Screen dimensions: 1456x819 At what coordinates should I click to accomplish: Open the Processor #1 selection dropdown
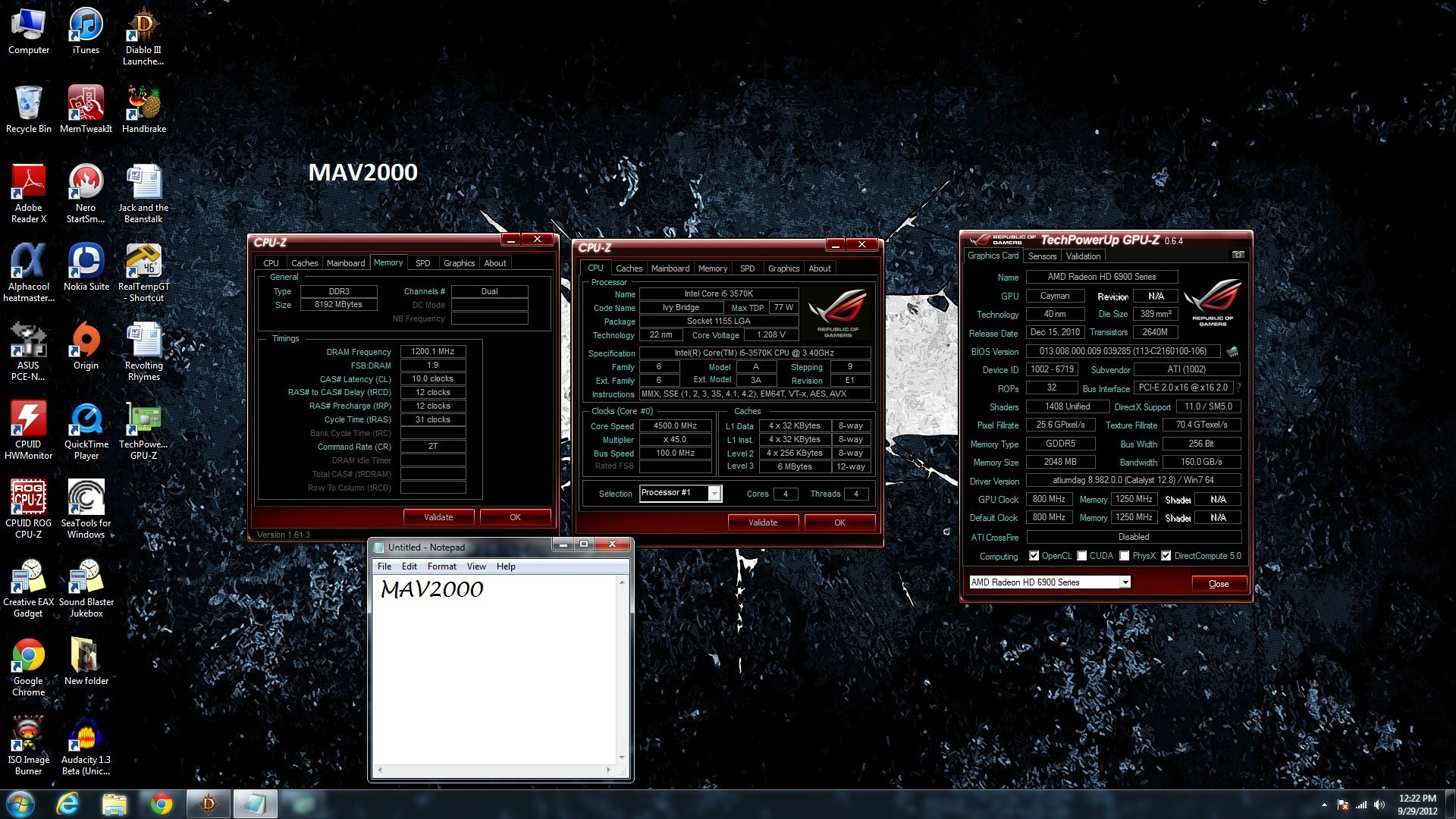[x=714, y=494]
